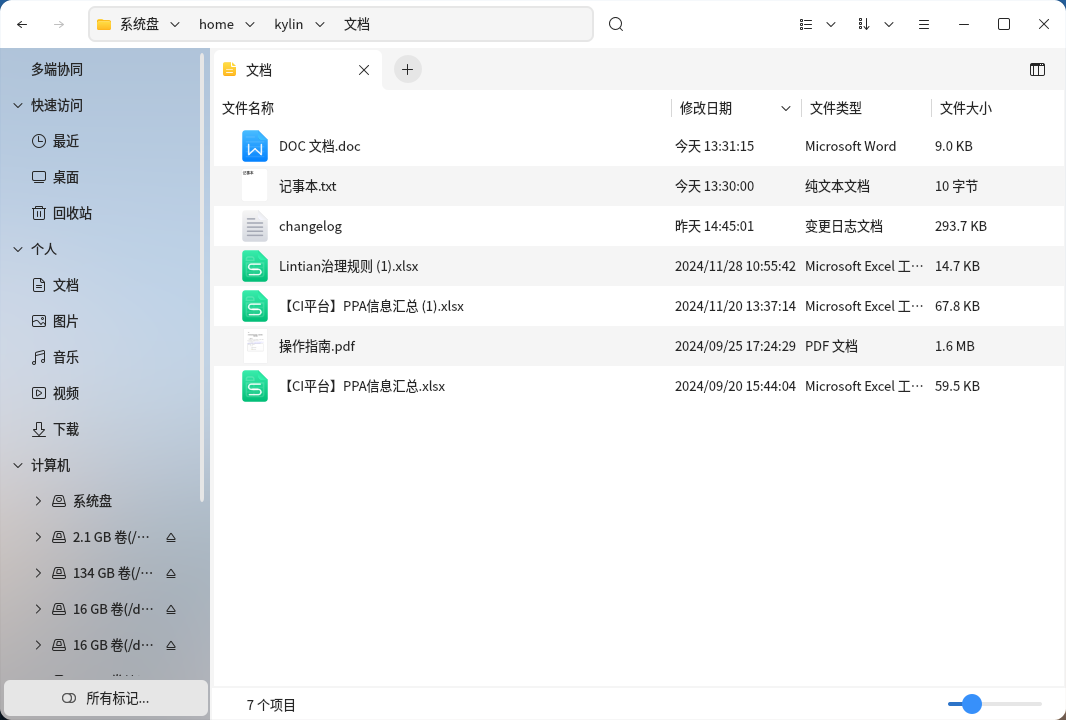This screenshot has height=720, width=1066.
Task: Open the sort options dropdown arrow
Action: click(889, 24)
